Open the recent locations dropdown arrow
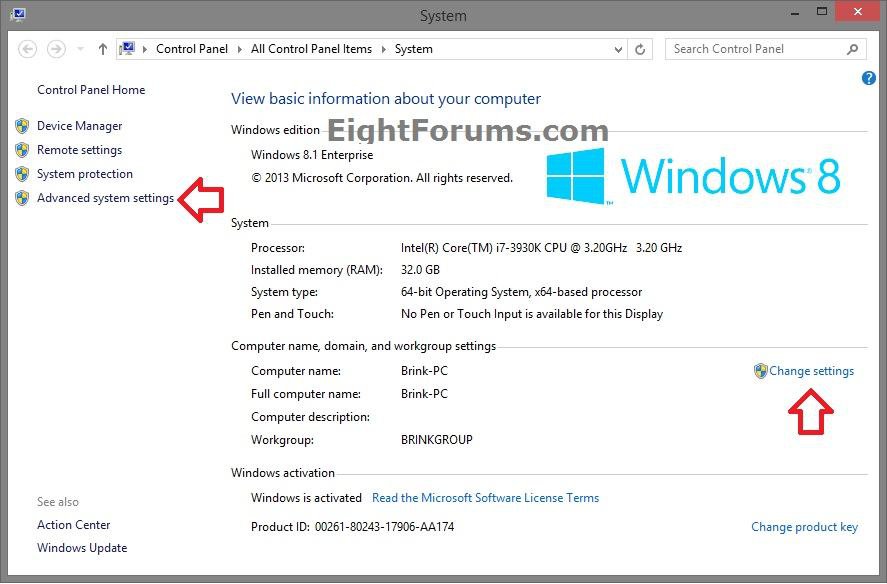 click(x=80, y=49)
